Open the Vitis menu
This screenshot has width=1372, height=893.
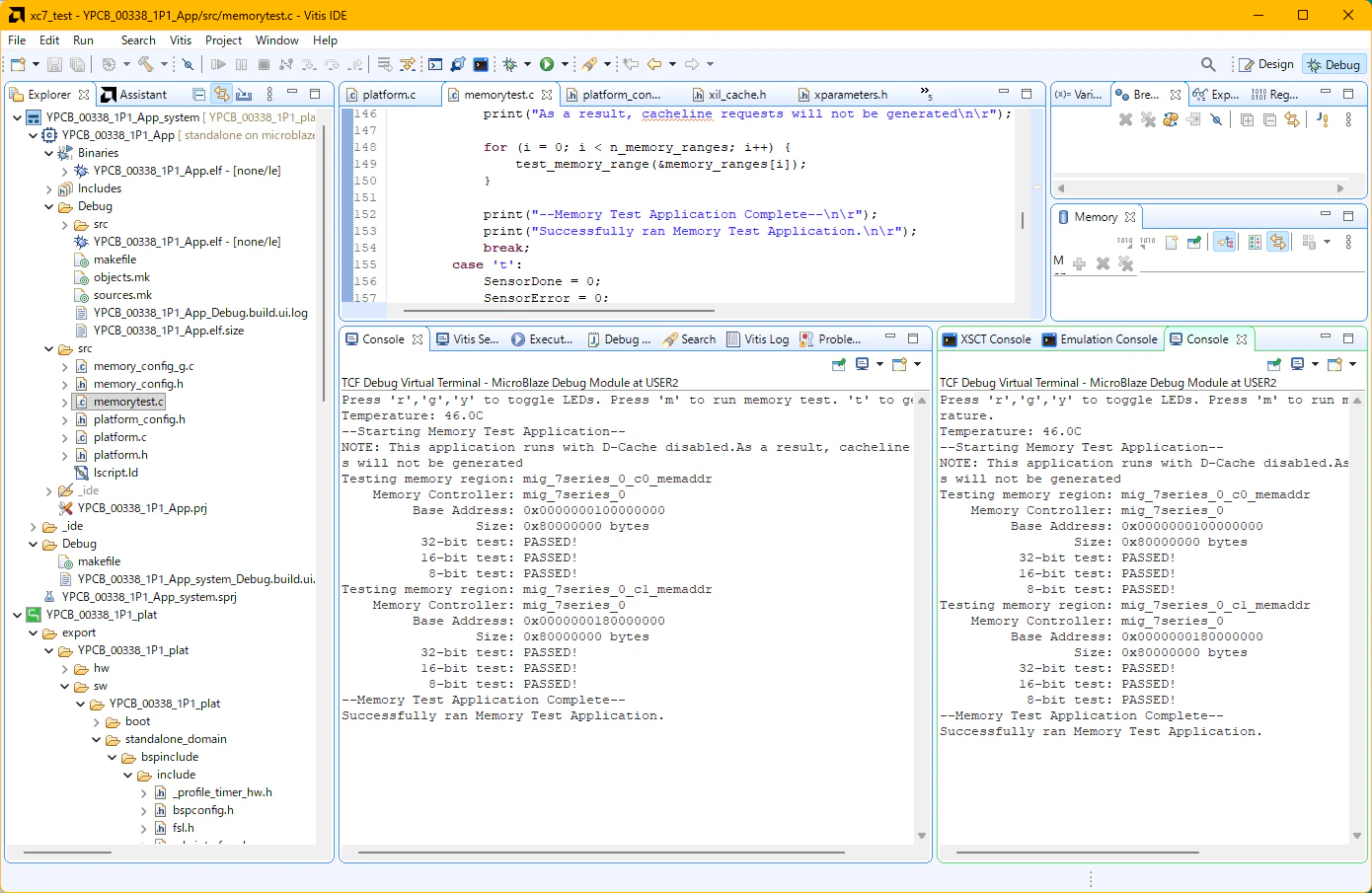[181, 40]
